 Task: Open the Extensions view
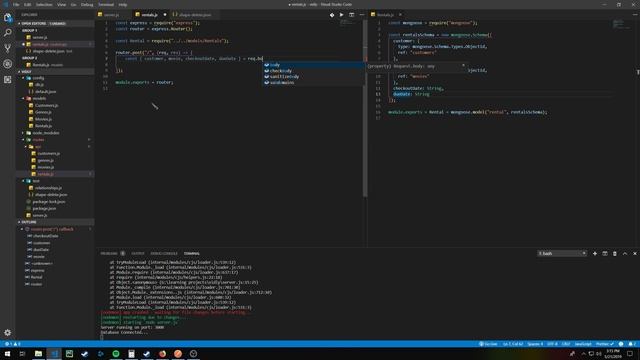tap(7, 80)
